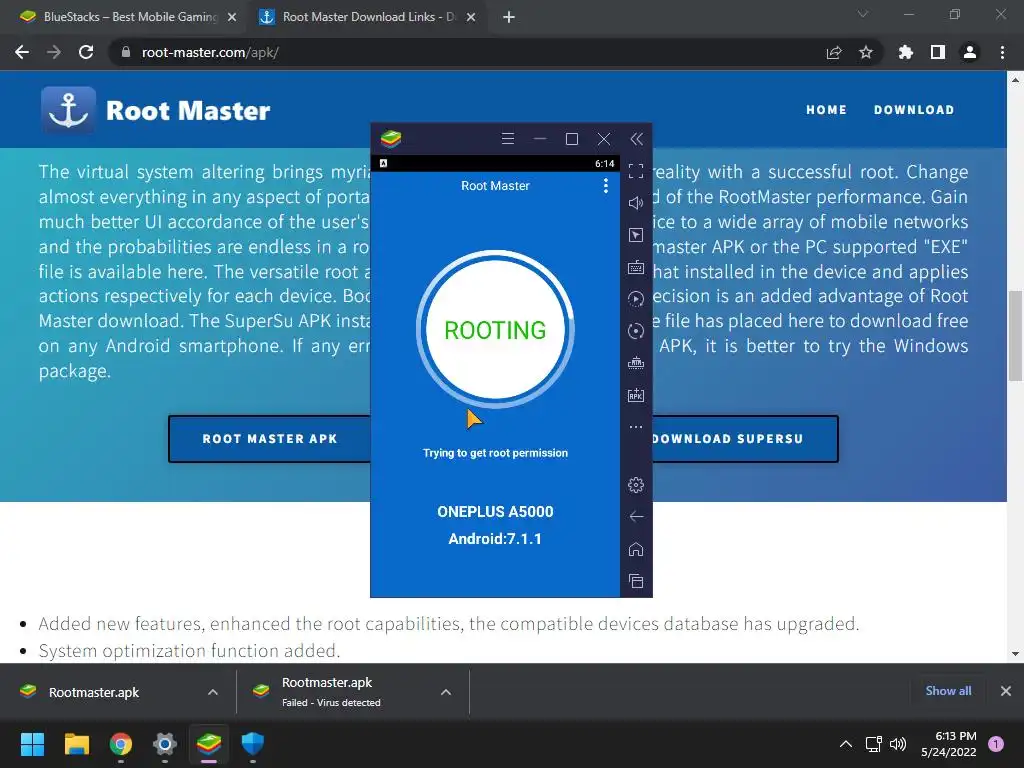1024x768 pixels.
Task: Click the BlueStacks sync/rotate circle icon
Action: (635, 331)
